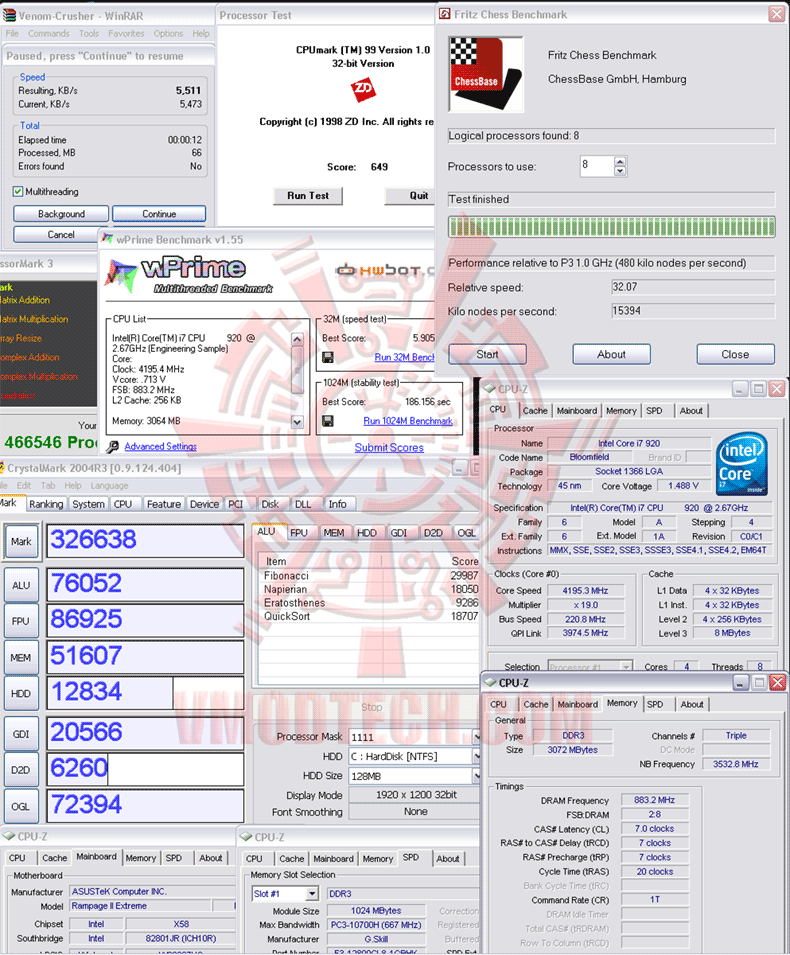Open the Processor Mask dropdown

(476, 737)
